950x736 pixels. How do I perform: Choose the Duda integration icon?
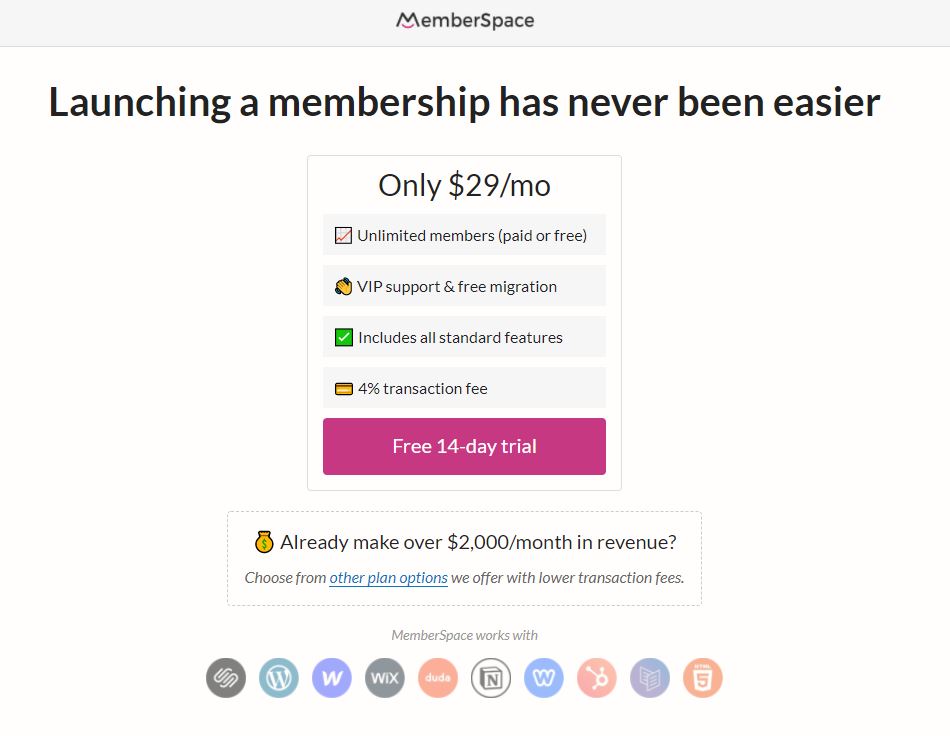[438, 678]
